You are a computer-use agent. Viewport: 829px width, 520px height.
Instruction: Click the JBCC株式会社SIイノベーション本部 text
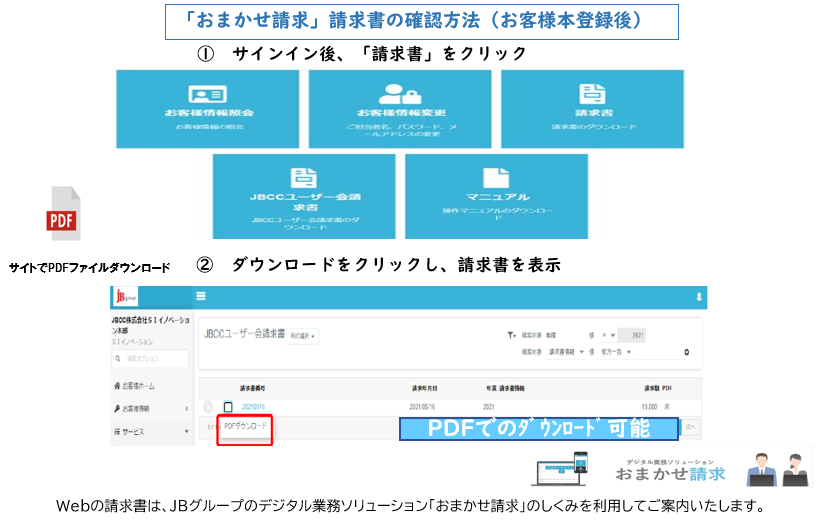click(x=151, y=325)
